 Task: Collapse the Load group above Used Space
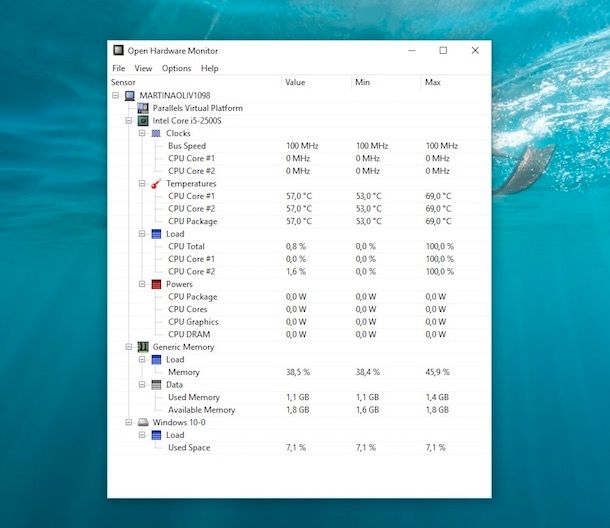tap(142, 435)
